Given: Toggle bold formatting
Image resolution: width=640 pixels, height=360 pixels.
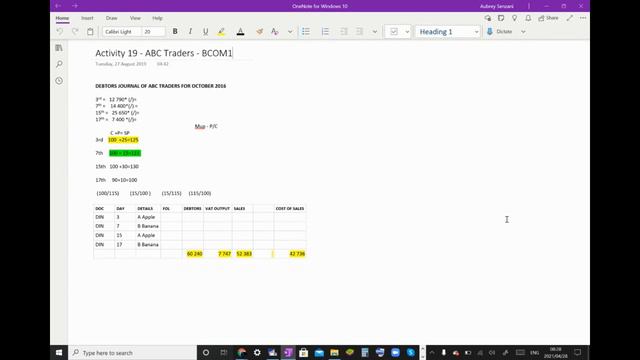Looking at the screenshot, I should [175, 31].
